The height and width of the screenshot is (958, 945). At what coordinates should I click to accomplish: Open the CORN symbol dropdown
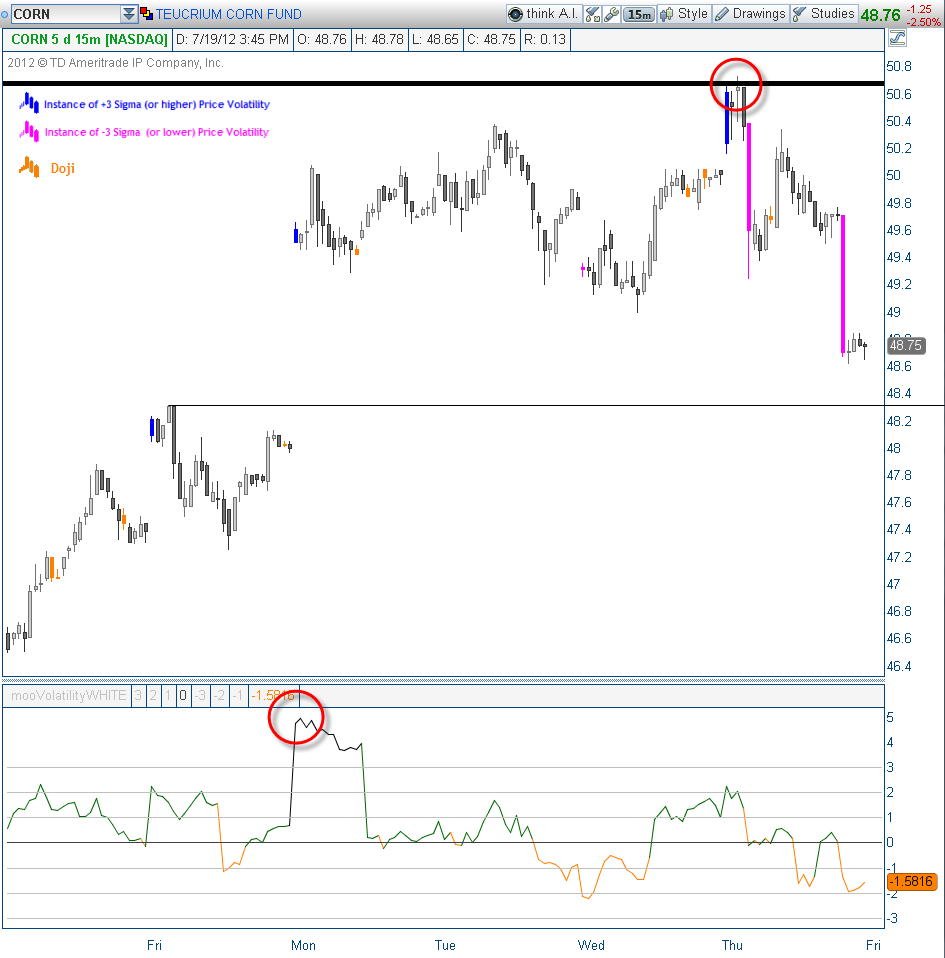[127, 14]
